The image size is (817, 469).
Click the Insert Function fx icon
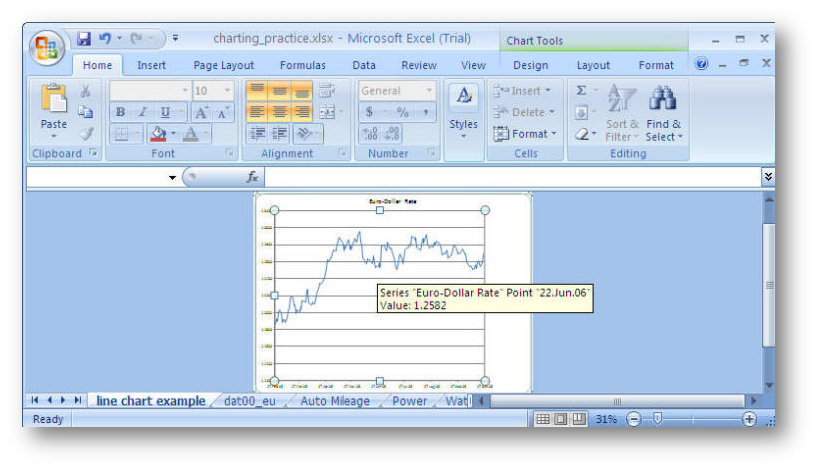(253, 177)
